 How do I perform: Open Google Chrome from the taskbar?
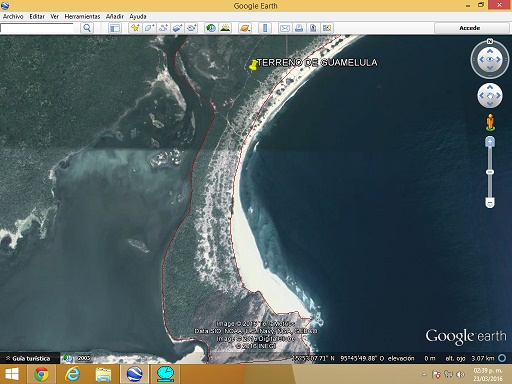(41, 374)
